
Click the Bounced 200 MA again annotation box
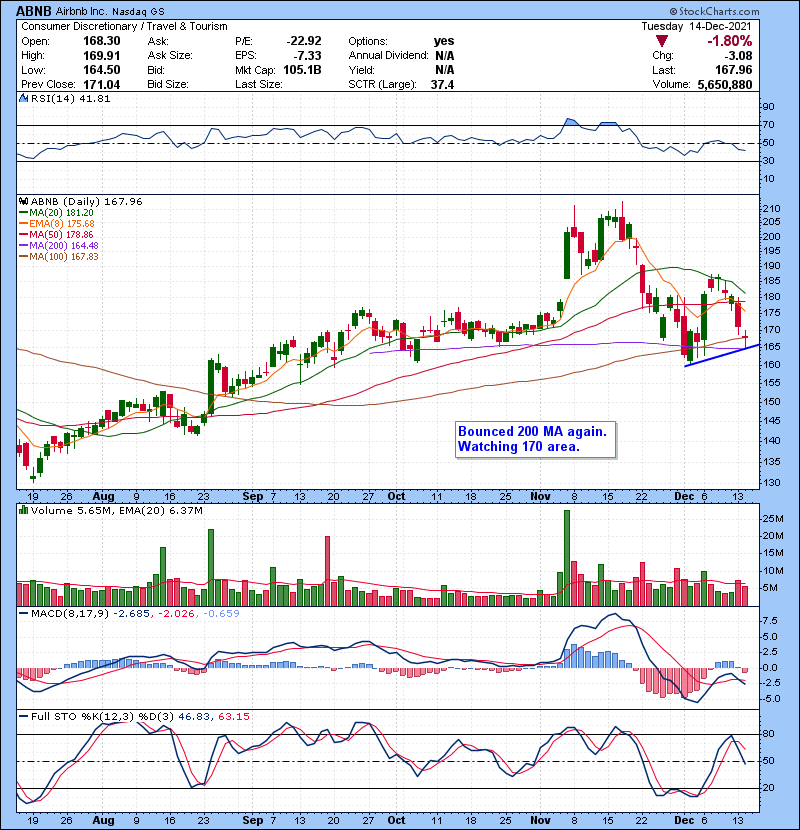535,439
